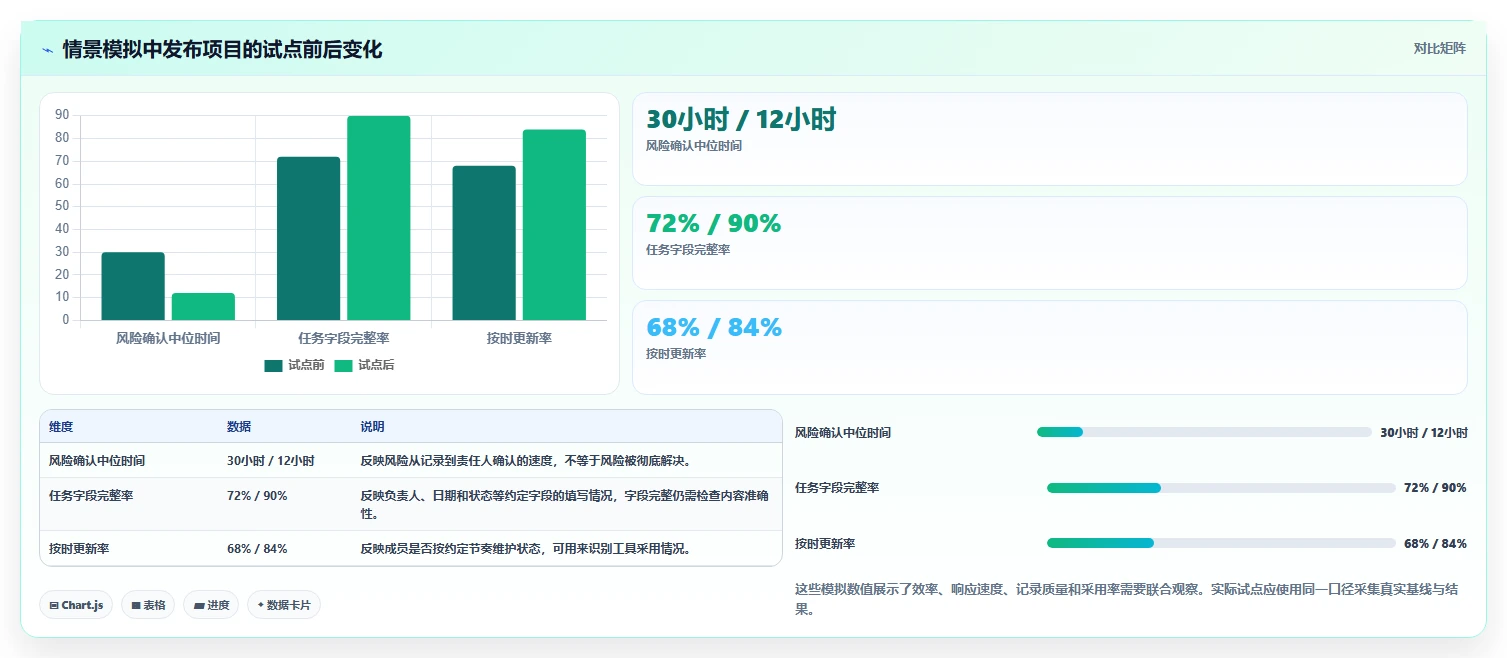This screenshot has height=658, width=1507.
Task: Click the 数据卡片 tag chip
Action: [284, 605]
